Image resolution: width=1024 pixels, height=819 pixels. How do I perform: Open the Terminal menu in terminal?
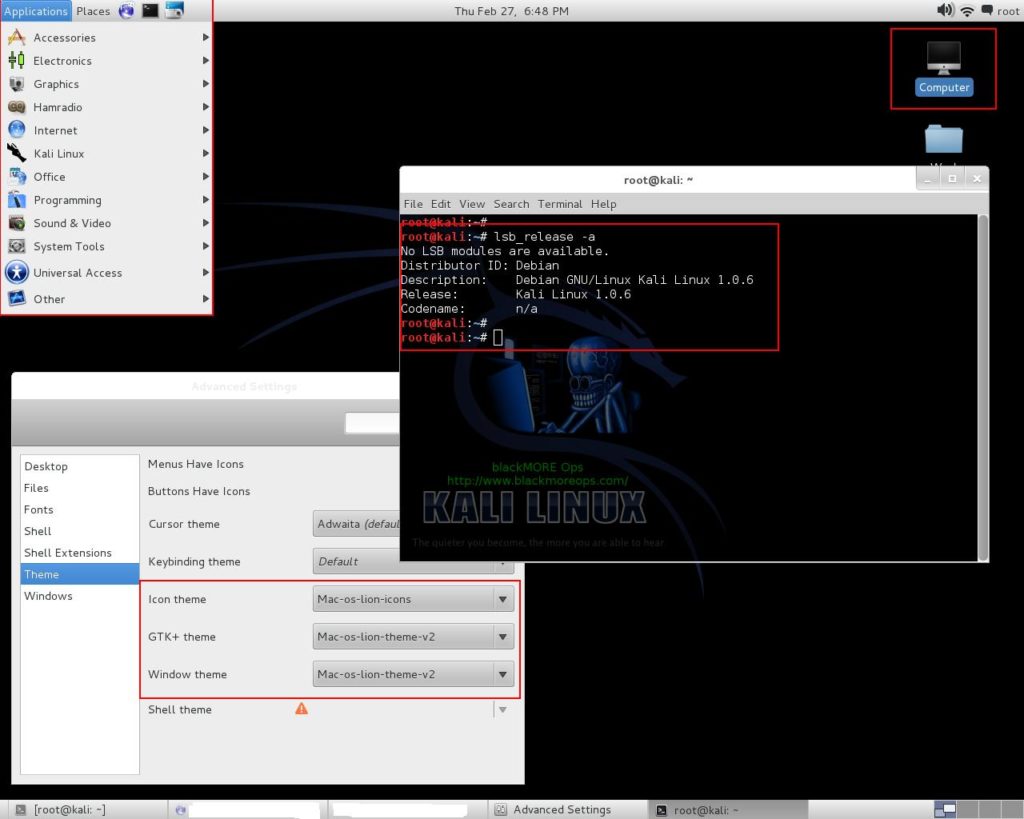[x=560, y=204]
